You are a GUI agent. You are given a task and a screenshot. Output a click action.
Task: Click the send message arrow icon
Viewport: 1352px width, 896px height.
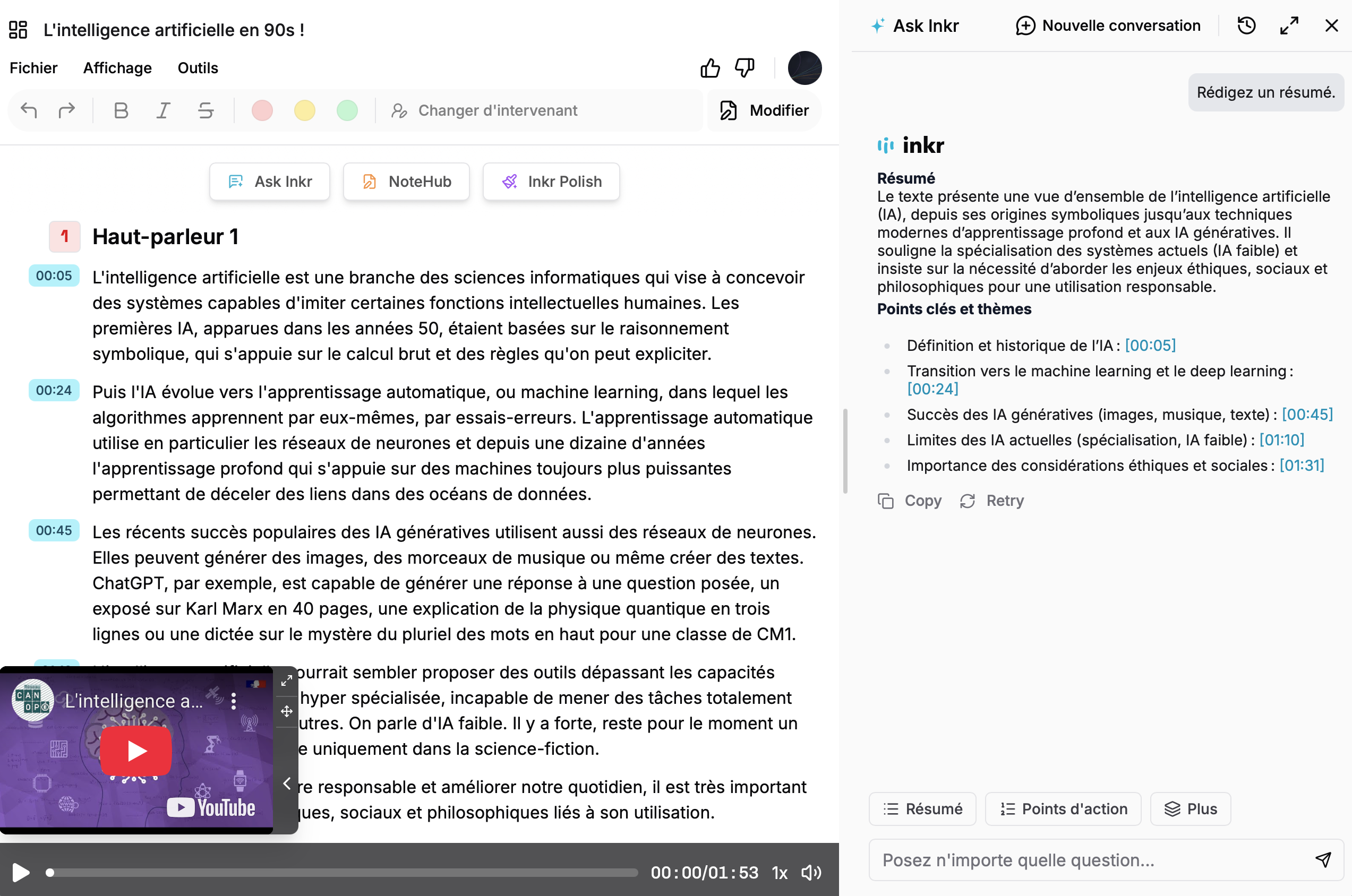(1323, 859)
